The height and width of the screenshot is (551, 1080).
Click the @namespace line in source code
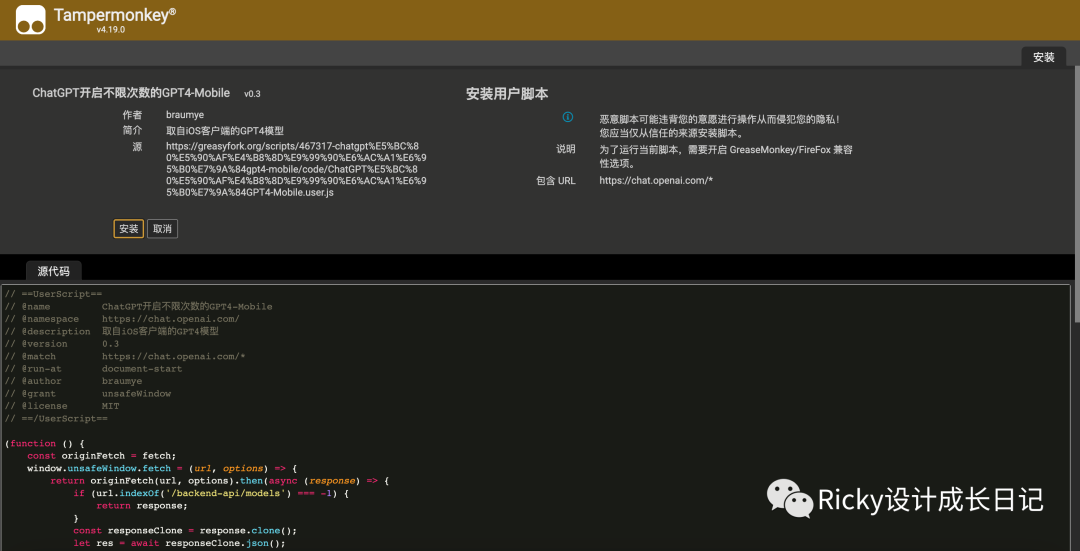pyautogui.click(x=122, y=319)
